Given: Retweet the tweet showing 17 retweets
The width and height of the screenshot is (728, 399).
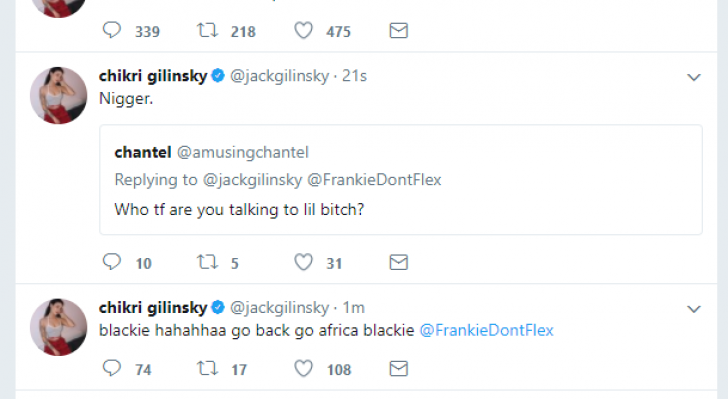Looking at the screenshot, I should (x=207, y=369).
